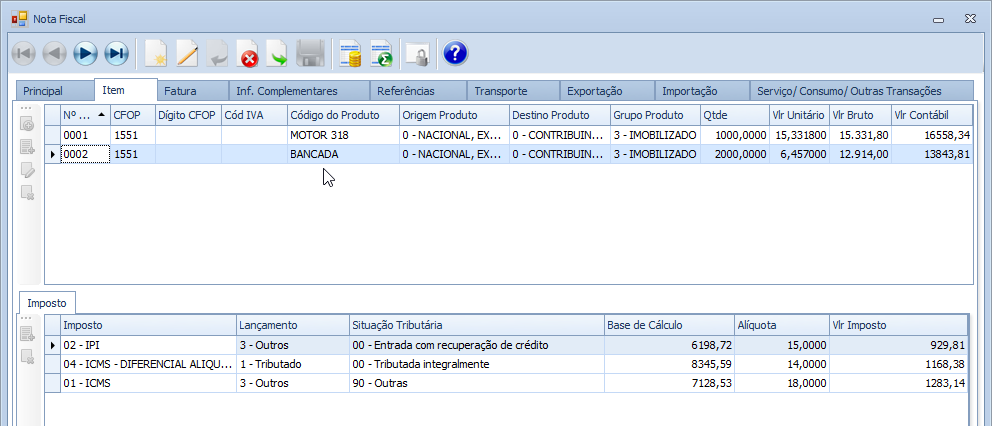Viewport: 992px width, 426px height.
Task: Create a new Nota Fiscal record
Action: 156,53
